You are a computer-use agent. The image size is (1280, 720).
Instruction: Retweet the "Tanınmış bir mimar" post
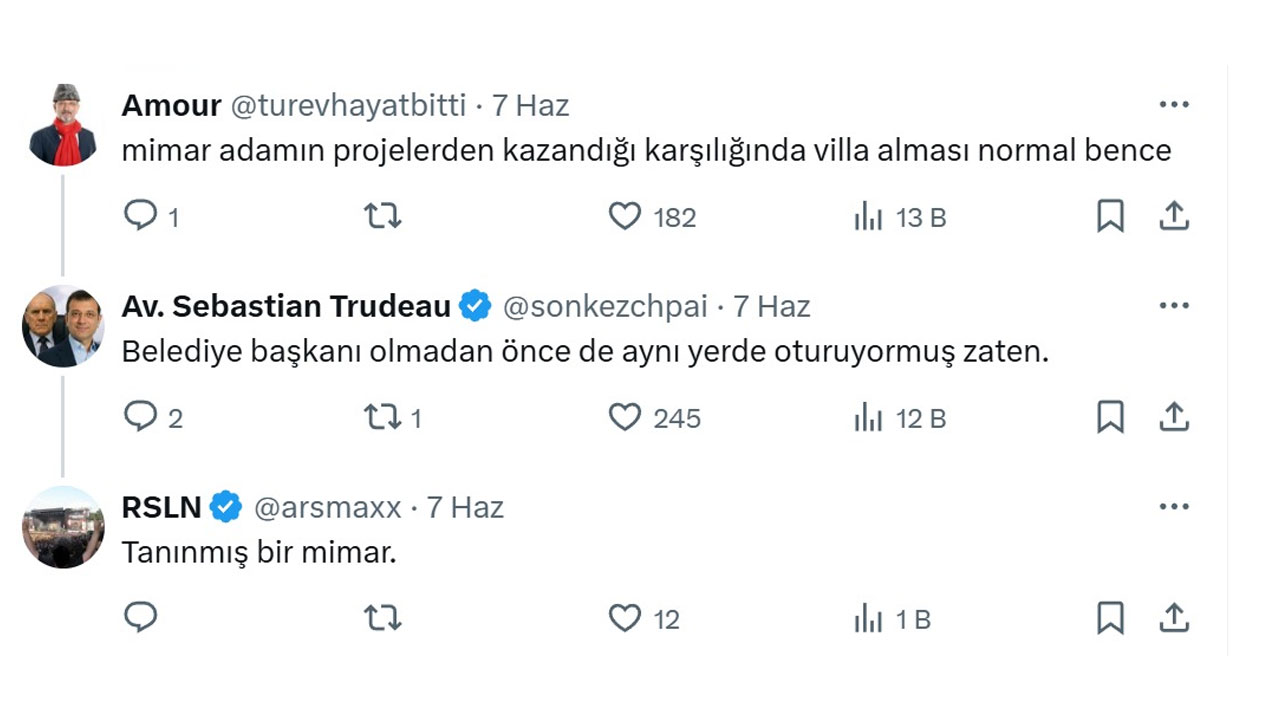click(x=381, y=618)
